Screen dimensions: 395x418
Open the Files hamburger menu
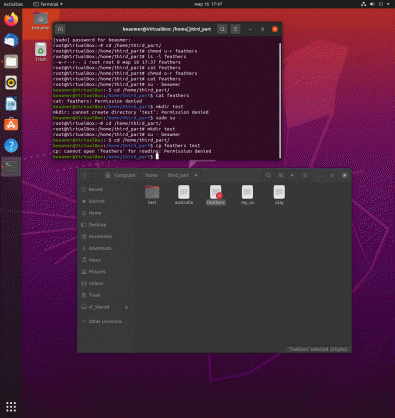pos(305,175)
